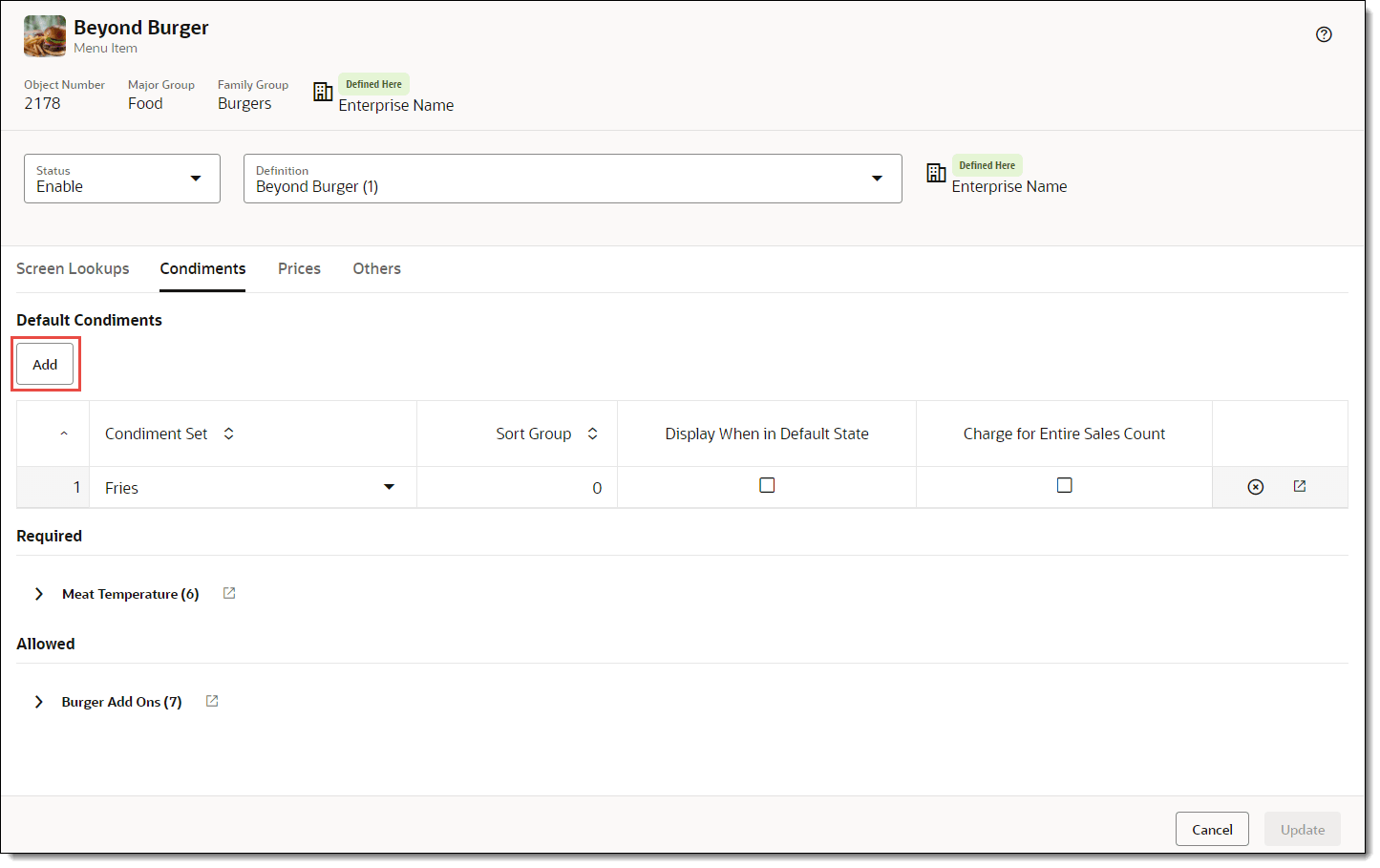Screen dimensions: 1380x868
Task: Click the row number 1 cell
Action: [x=53, y=487]
